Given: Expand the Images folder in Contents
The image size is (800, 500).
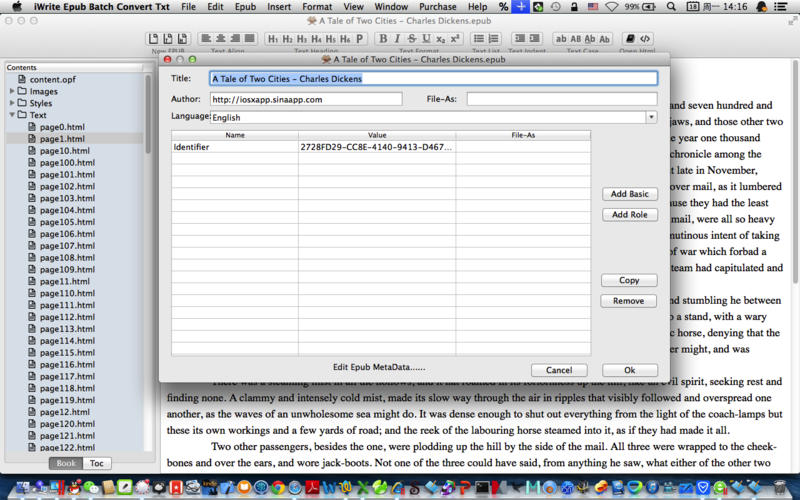Looking at the screenshot, I should coord(12,91).
